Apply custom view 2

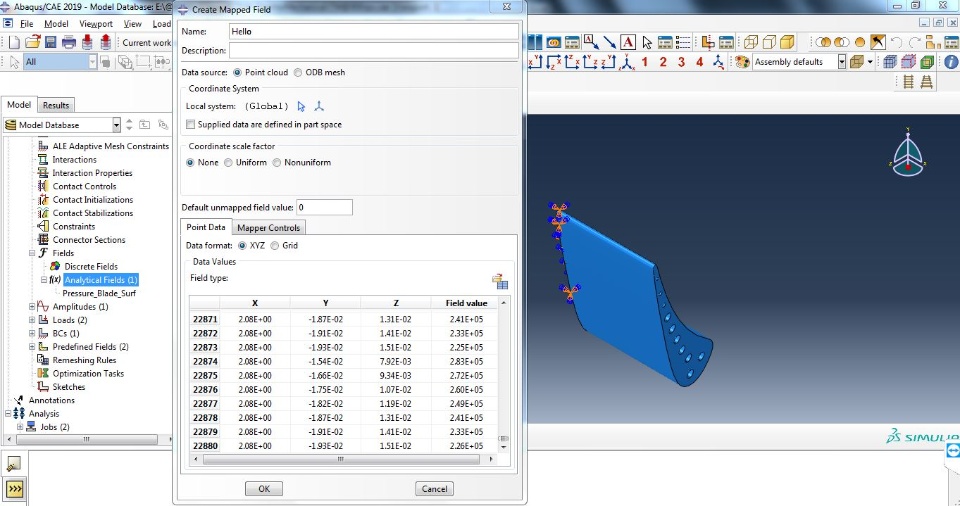663,62
